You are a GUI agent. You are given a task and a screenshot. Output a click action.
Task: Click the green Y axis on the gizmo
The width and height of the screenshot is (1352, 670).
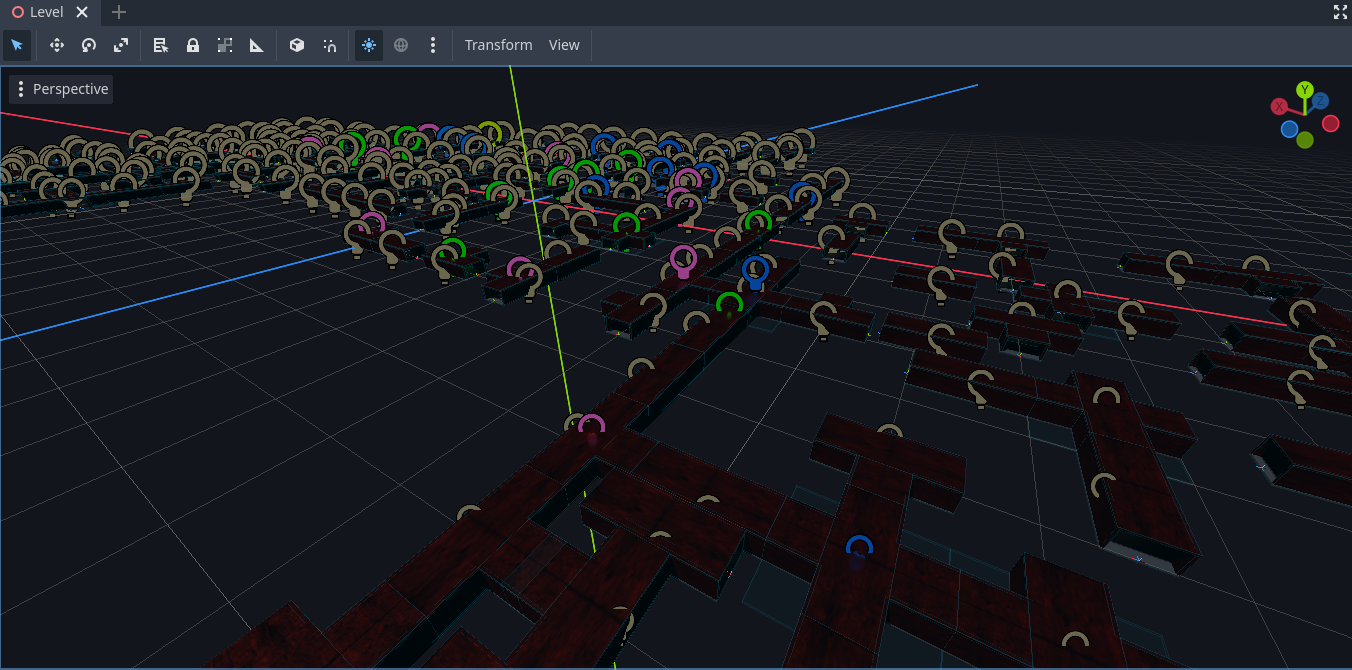pyautogui.click(x=1304, y=90)
